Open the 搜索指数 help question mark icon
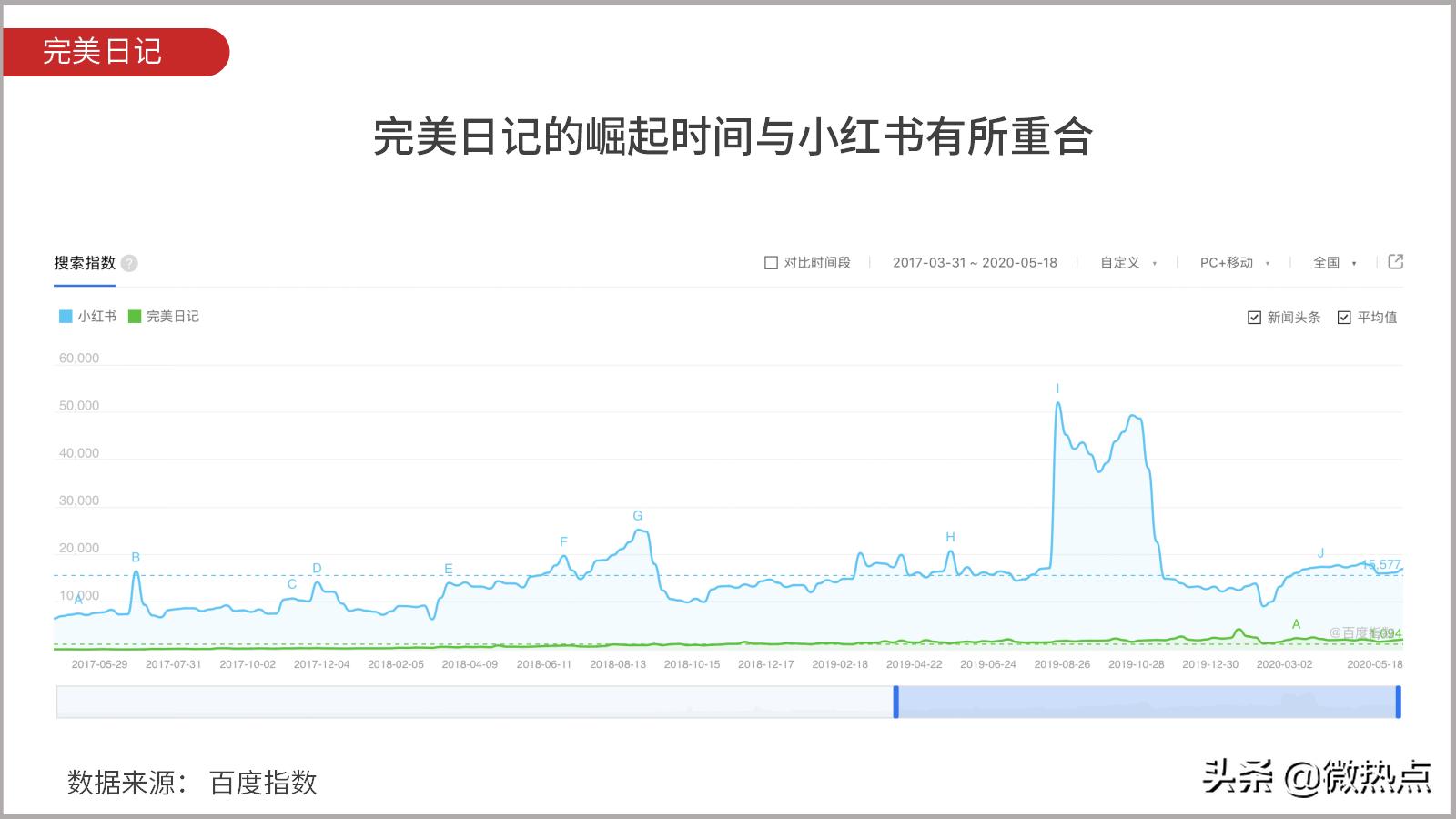The image size is (1456, 819). point(128,263)
